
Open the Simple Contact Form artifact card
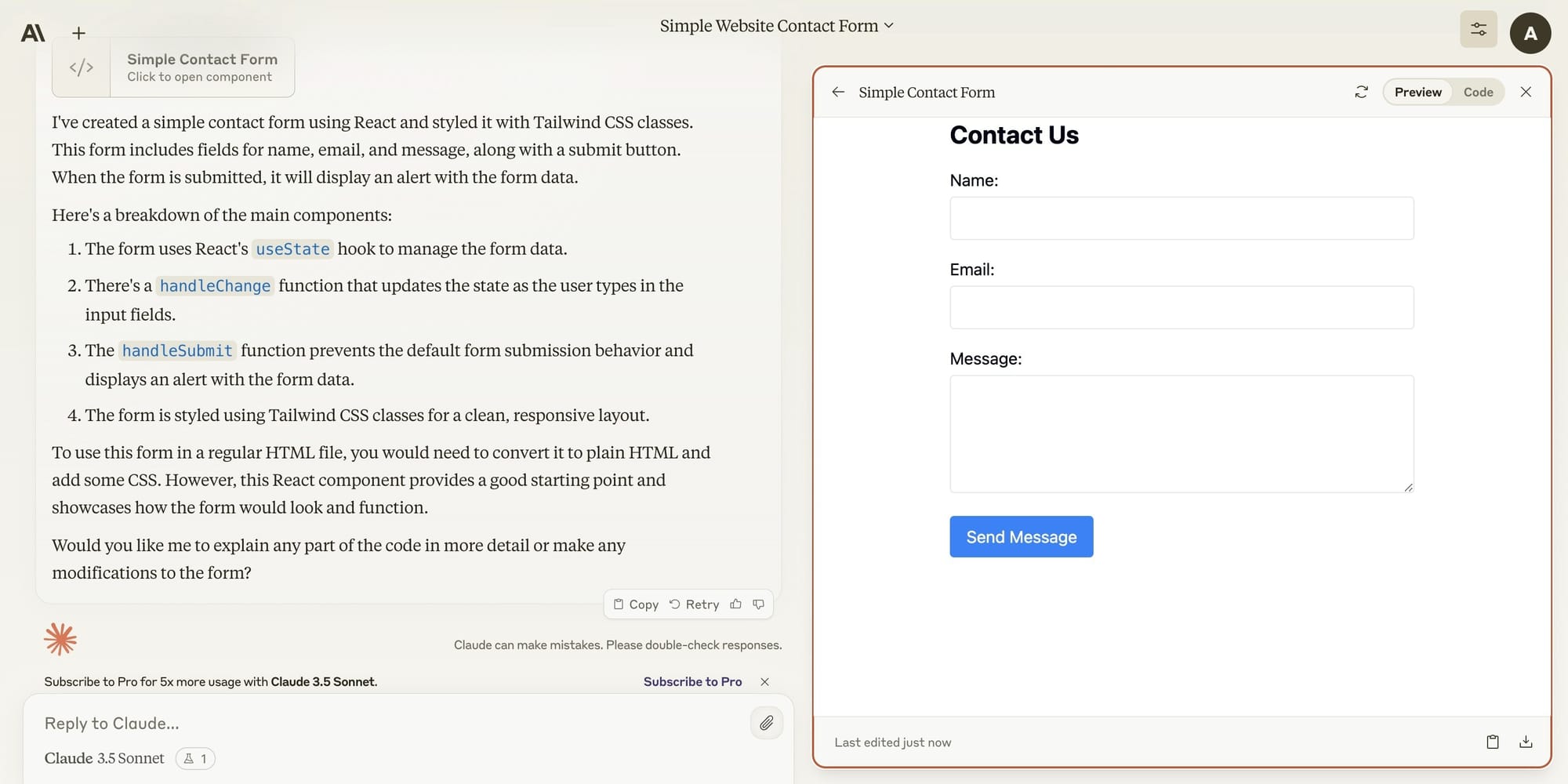[172, 67]
